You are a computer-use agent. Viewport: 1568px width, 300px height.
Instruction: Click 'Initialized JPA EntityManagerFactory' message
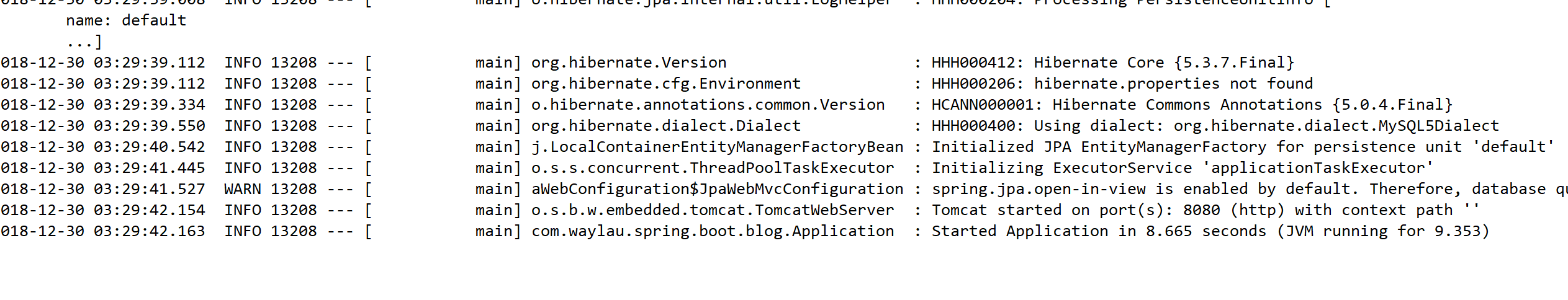(1099, 147)
